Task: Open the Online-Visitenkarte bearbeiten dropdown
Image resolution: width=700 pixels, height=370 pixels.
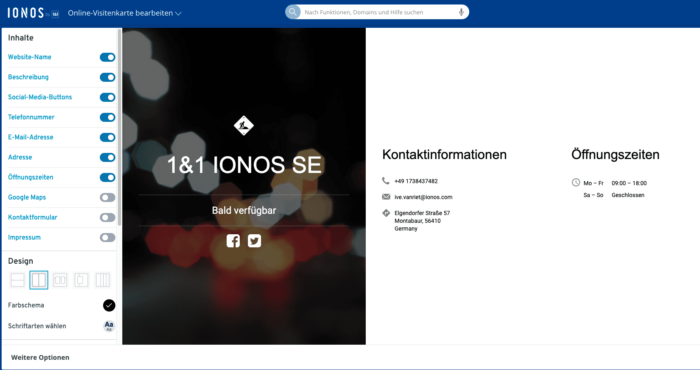Action: point(125,13)
